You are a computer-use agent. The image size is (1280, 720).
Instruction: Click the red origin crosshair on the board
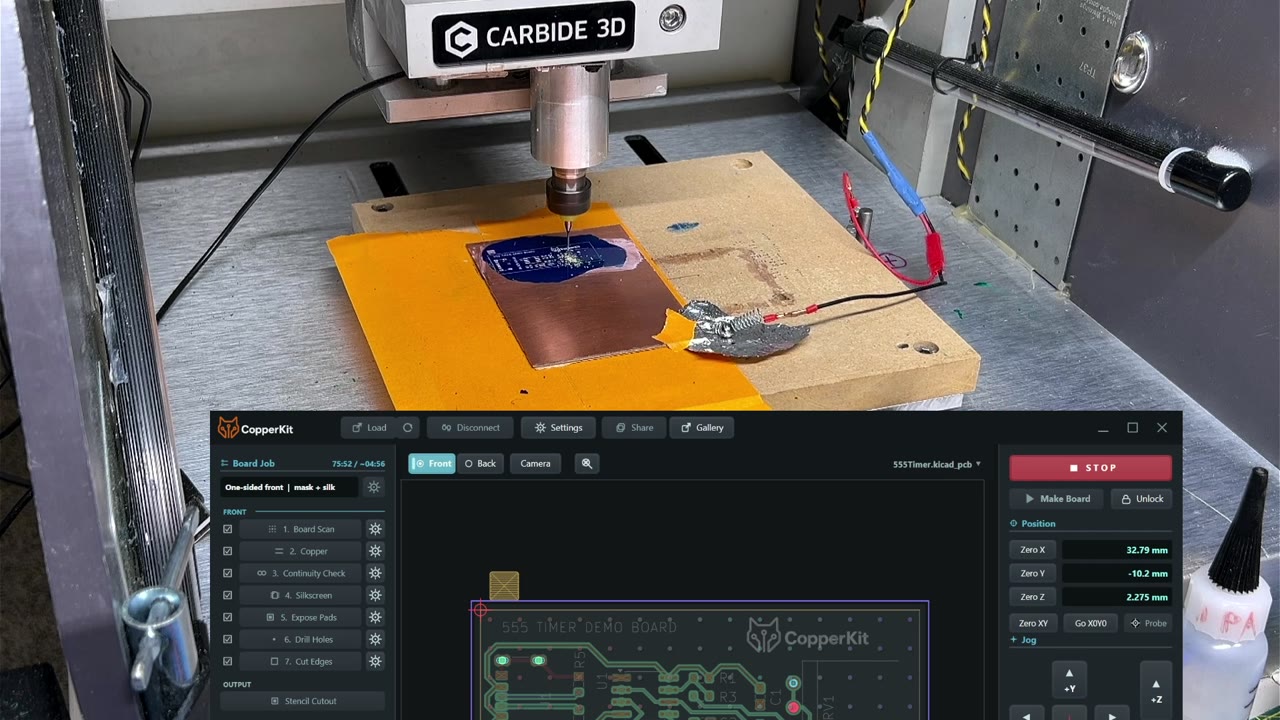pos(481,610)
